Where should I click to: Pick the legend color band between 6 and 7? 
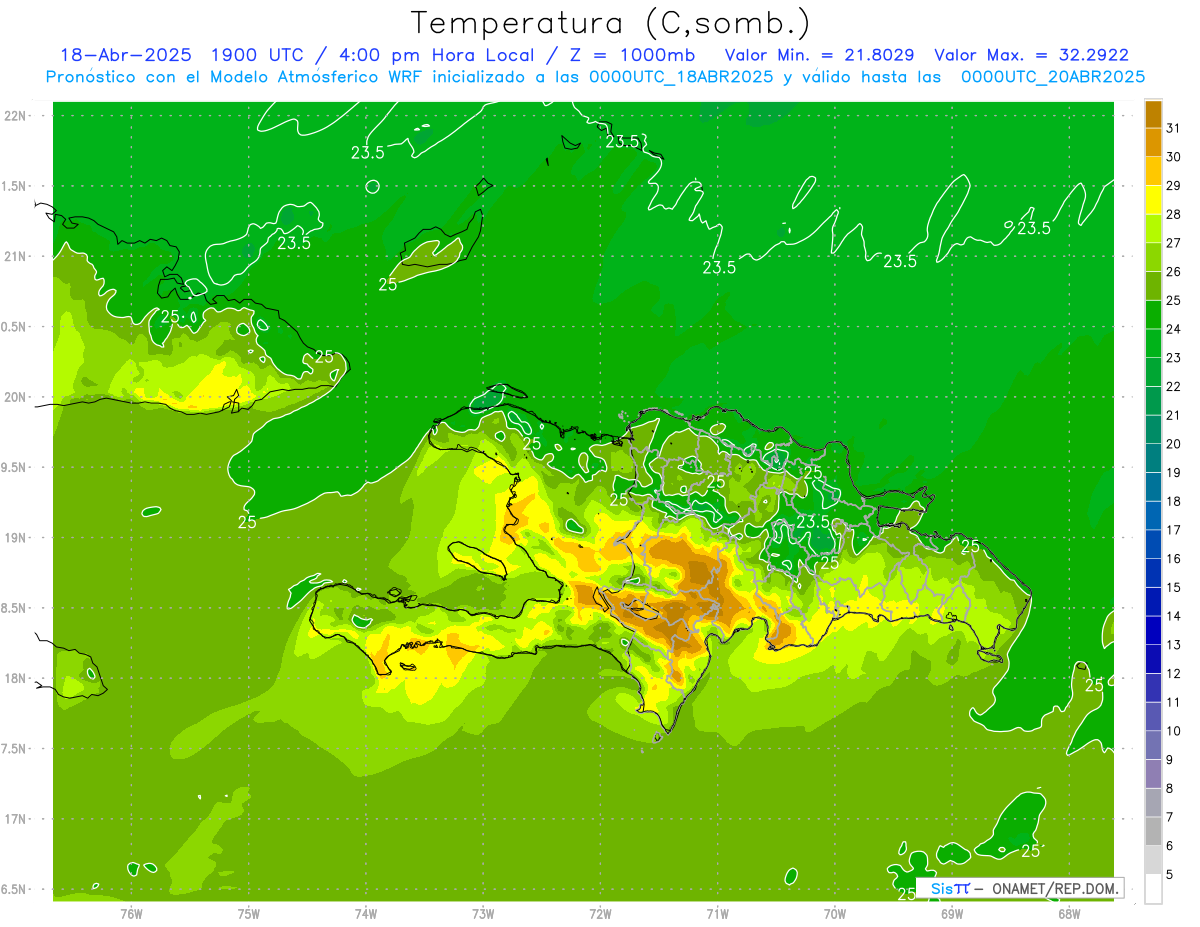click(1153, 831)
